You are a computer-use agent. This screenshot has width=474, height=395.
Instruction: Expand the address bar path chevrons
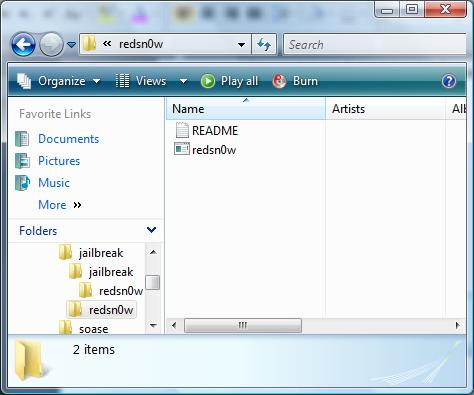(x=107, y=44)
